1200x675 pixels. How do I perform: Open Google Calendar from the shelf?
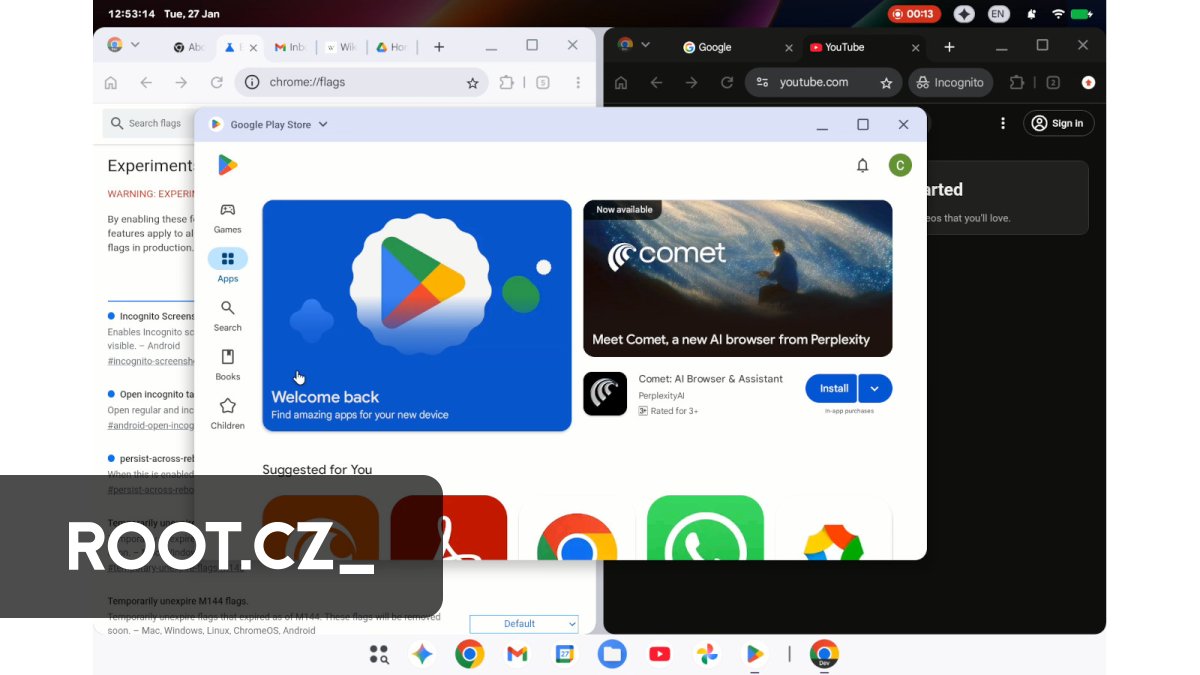coord(565,654)
